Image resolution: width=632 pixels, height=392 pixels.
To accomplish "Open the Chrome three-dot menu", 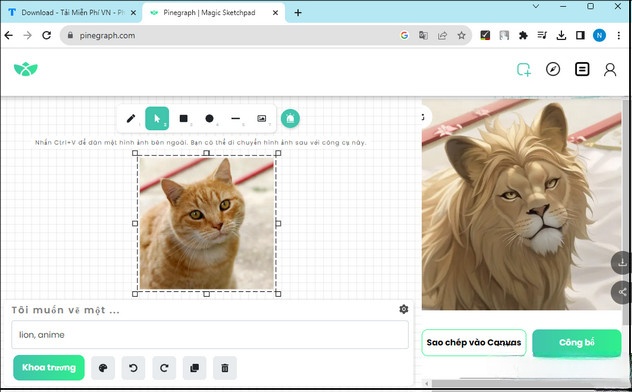I will (x=619, y=35).
